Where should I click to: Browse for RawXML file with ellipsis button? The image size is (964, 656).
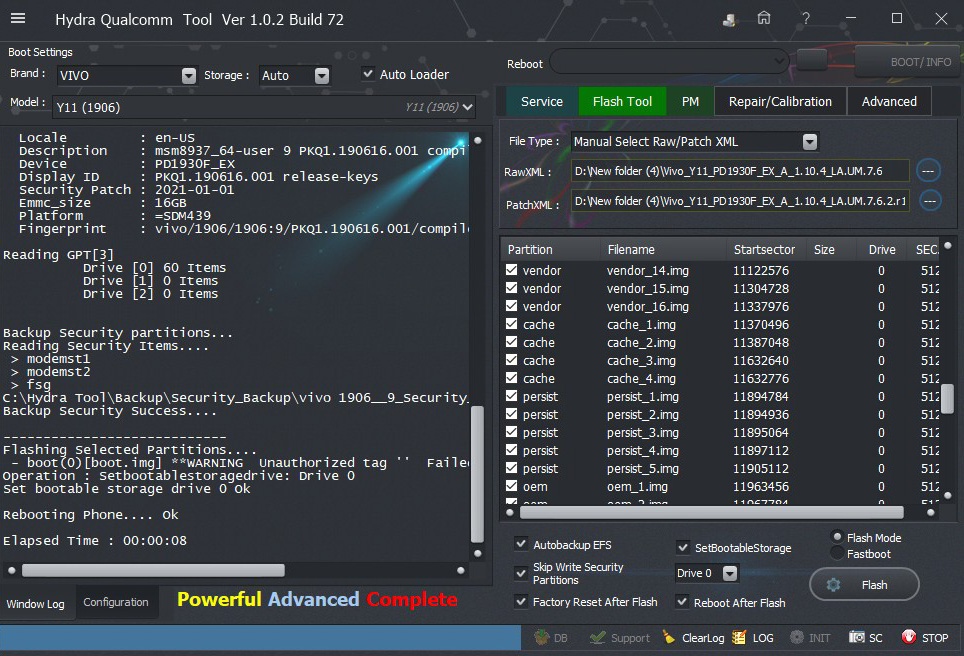(x=928, y=171)
